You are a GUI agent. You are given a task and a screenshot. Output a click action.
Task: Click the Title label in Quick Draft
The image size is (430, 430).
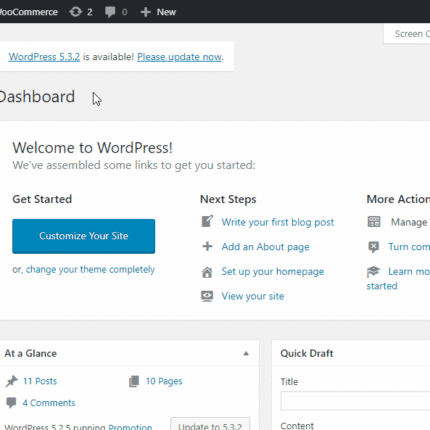pyautogui.click(x=289, y=382)
